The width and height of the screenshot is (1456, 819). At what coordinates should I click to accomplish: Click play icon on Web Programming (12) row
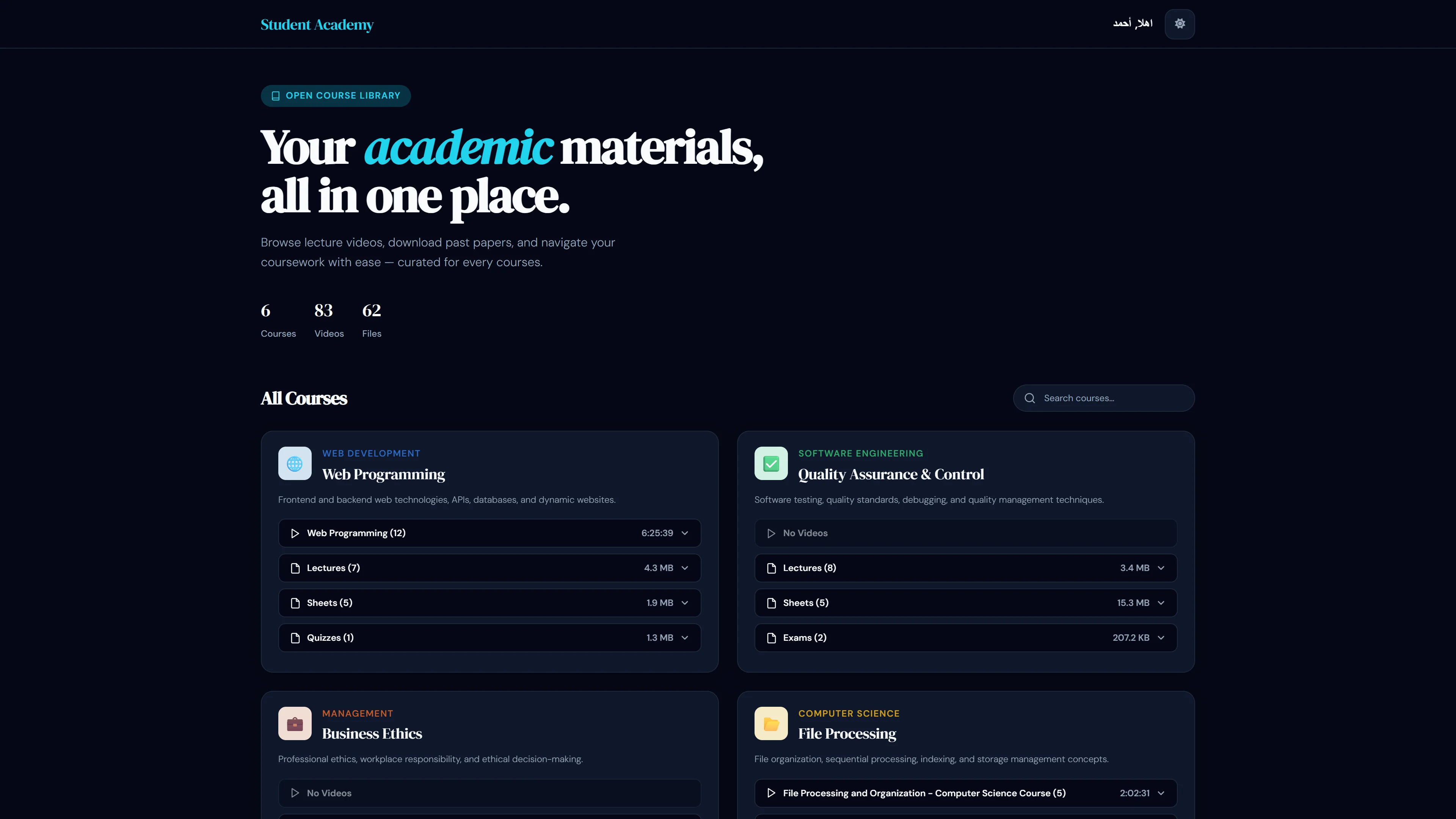click(x=295, y=533)
